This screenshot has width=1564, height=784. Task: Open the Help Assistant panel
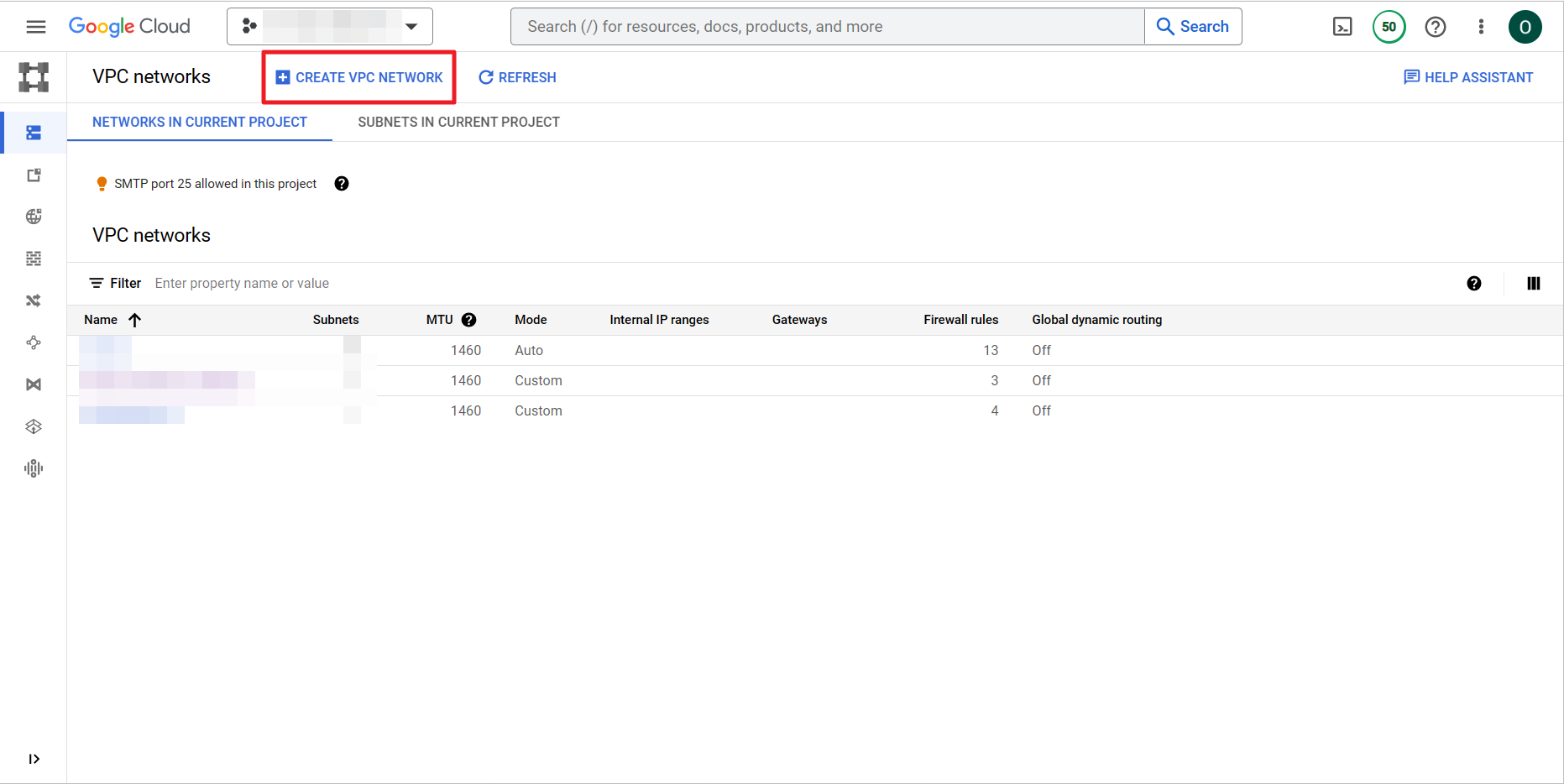pos(1468,77)
